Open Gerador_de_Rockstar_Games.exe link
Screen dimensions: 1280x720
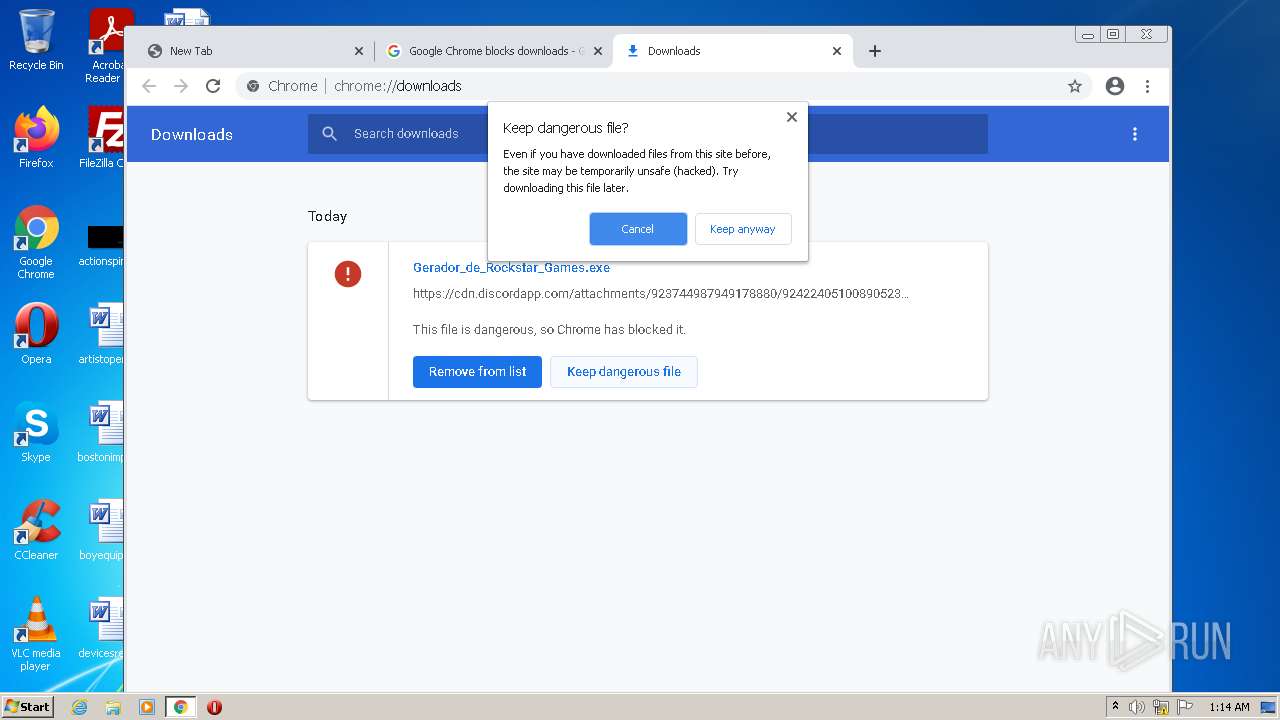511,268
